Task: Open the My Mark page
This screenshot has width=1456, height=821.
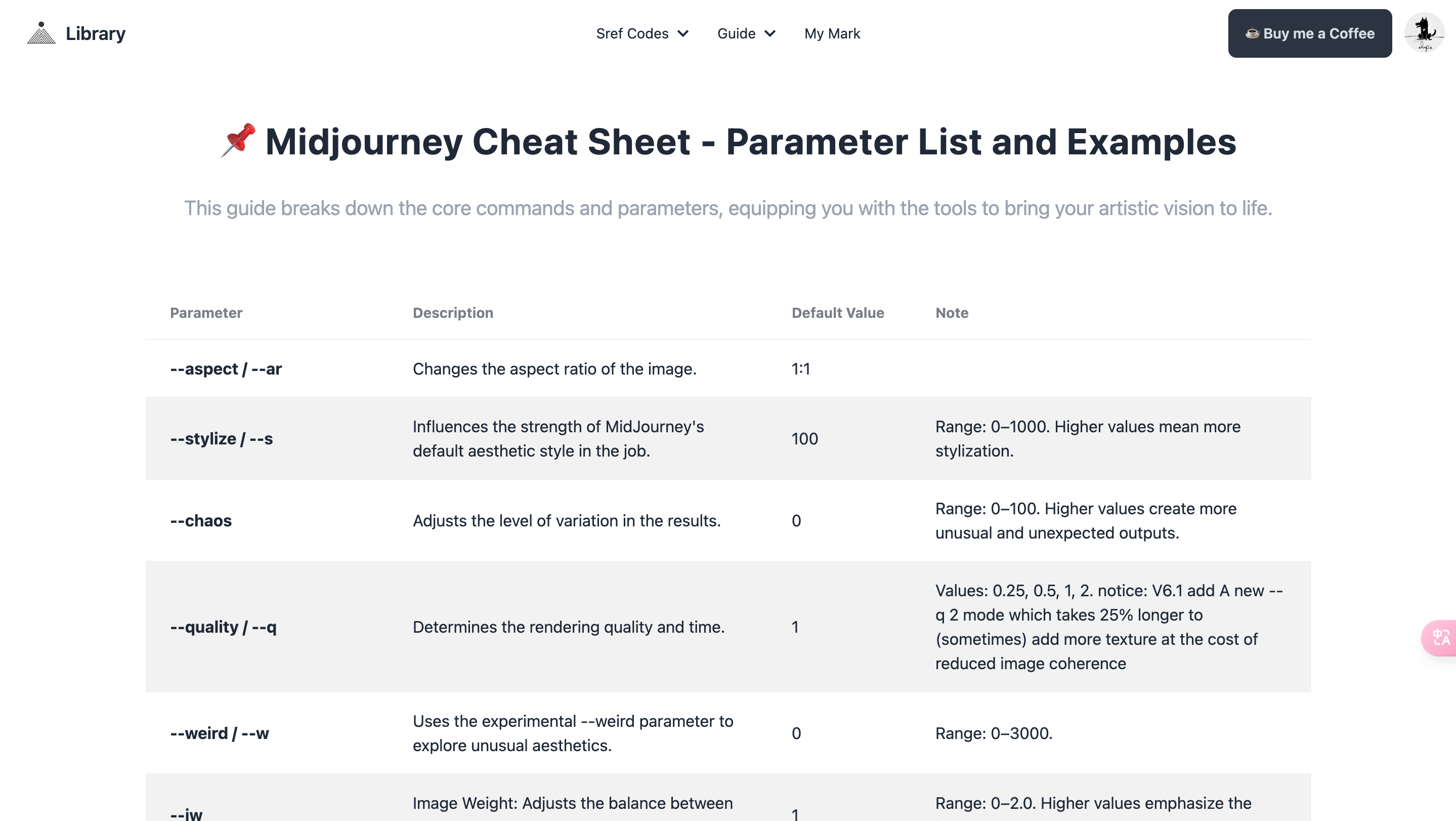Action: pyautogui.click(x=832, y=33)
